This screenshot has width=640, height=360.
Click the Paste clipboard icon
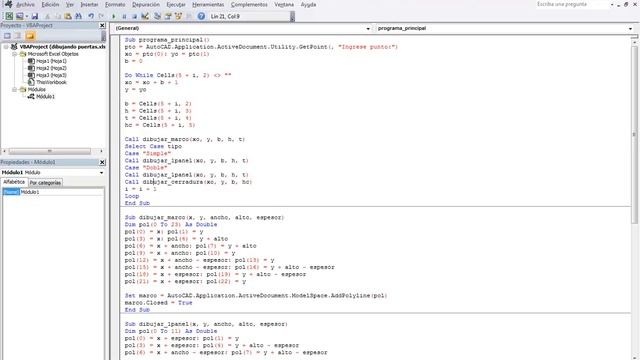[x=68, y=16]
